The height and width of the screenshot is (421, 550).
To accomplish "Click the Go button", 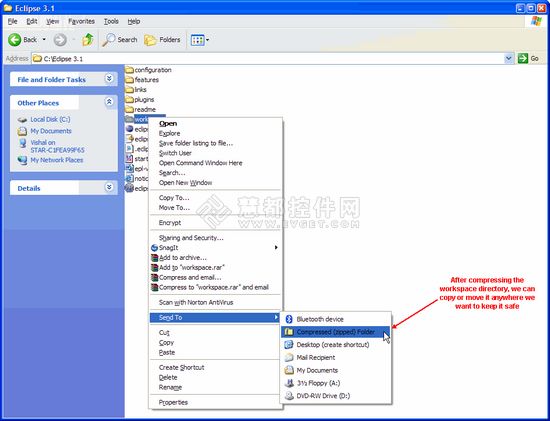I will tap(529, 58).
